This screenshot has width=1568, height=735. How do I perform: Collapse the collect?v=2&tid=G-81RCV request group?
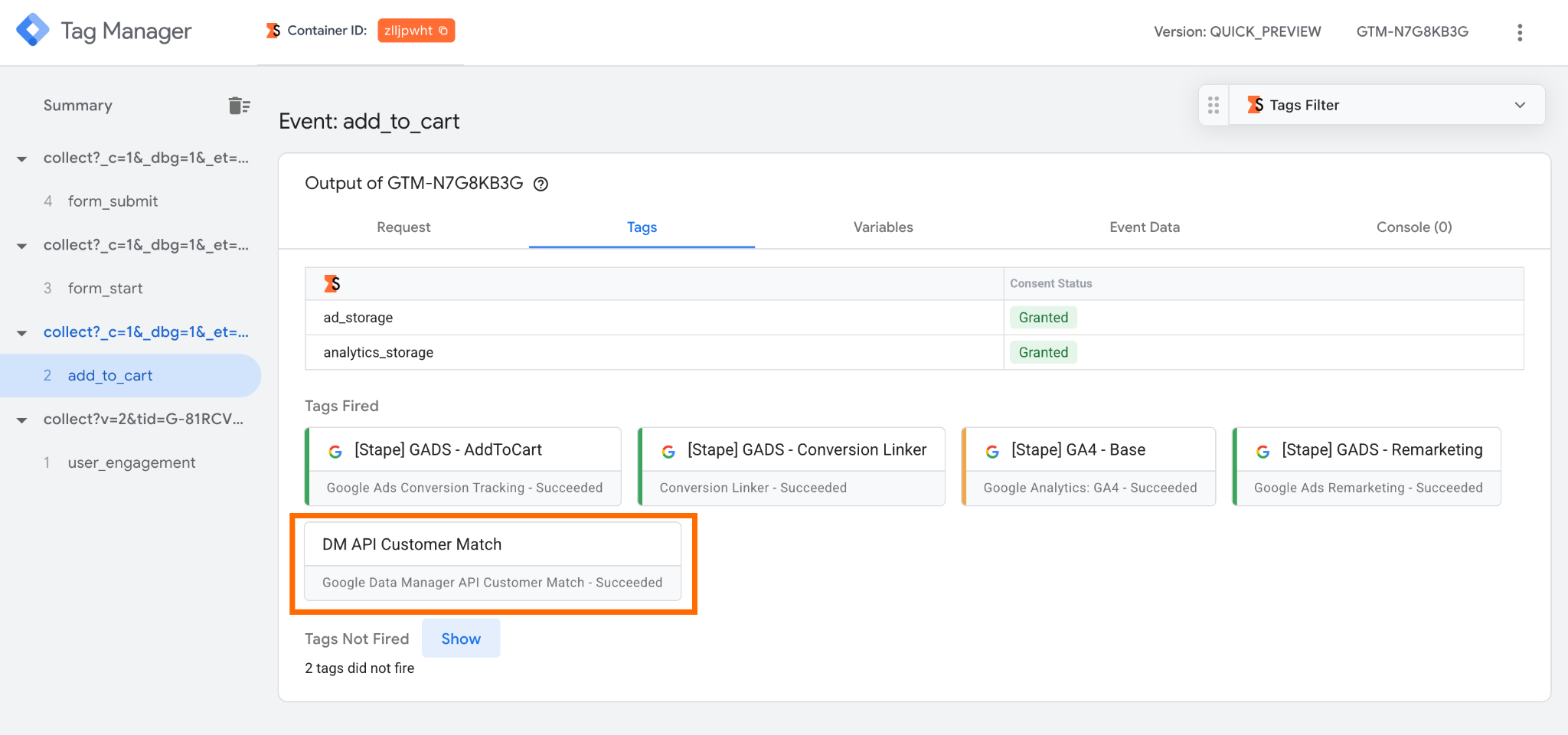[22, 420]
